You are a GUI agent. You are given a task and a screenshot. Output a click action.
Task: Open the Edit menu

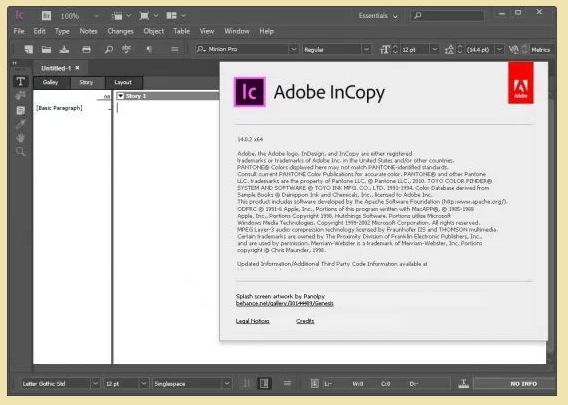click(39, 31)
